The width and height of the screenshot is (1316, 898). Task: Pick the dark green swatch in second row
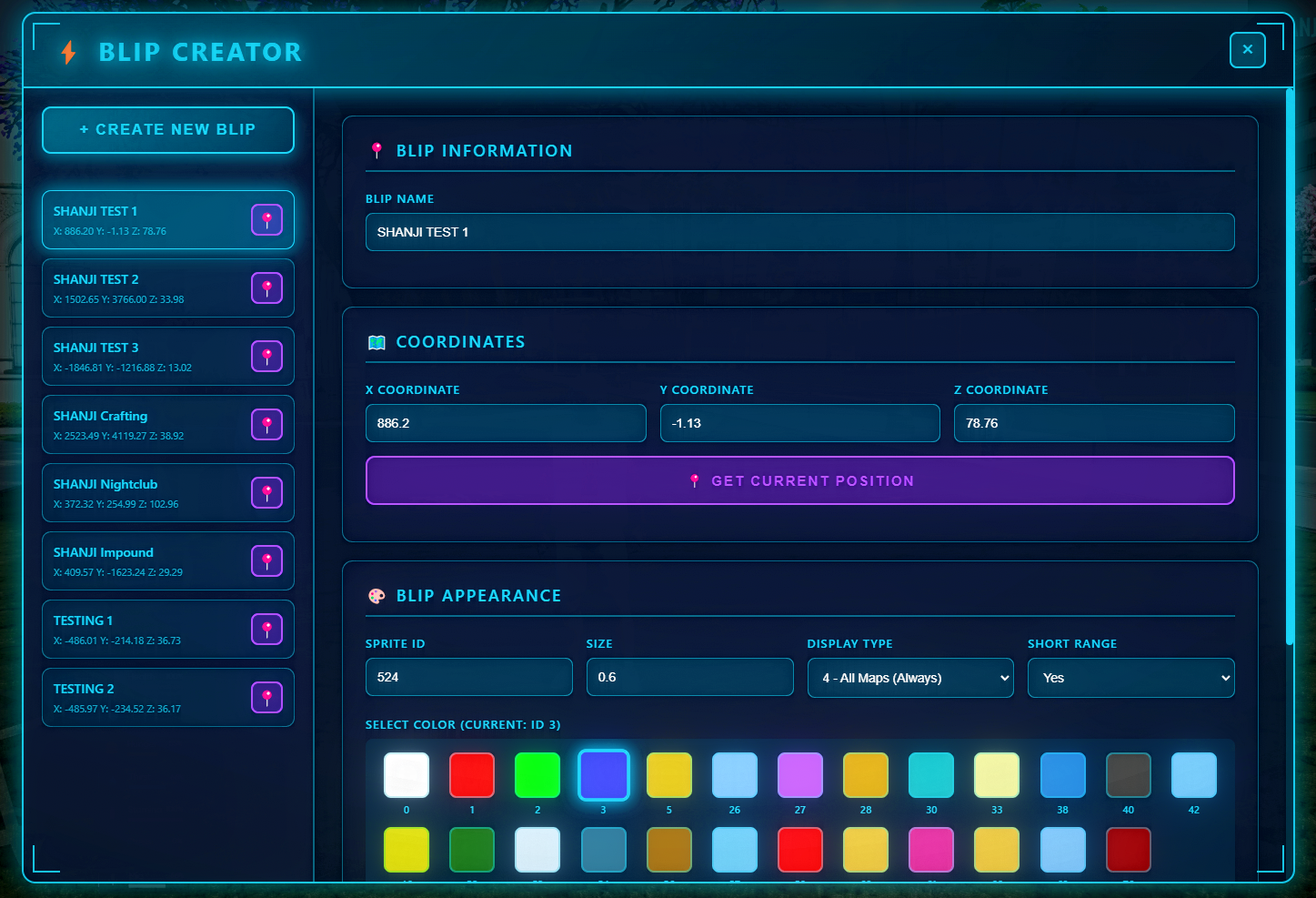click(x=472, y=850)
